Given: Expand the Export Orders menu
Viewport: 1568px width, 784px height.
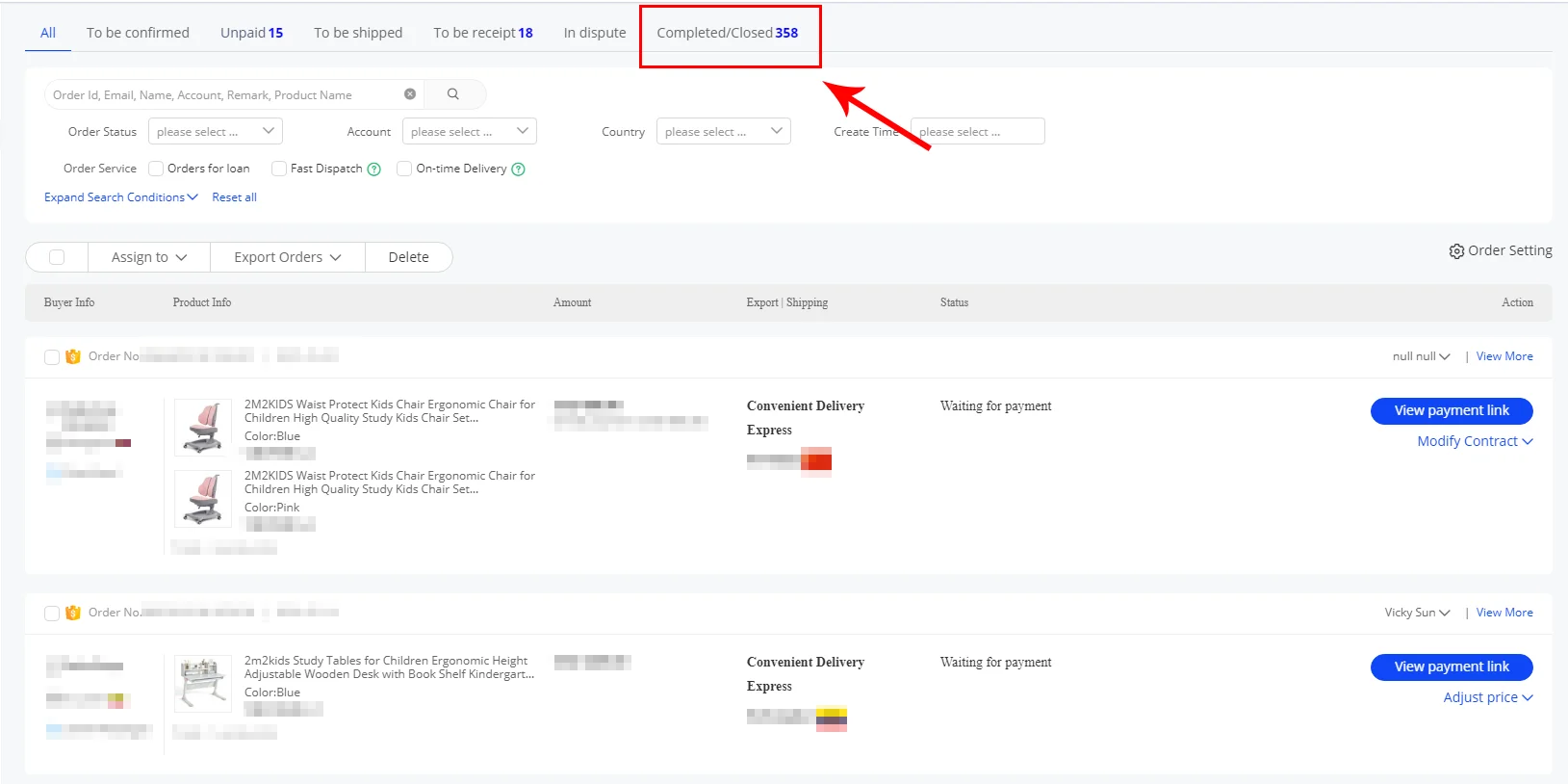Looking at the screenshot, I should point(287,257).
